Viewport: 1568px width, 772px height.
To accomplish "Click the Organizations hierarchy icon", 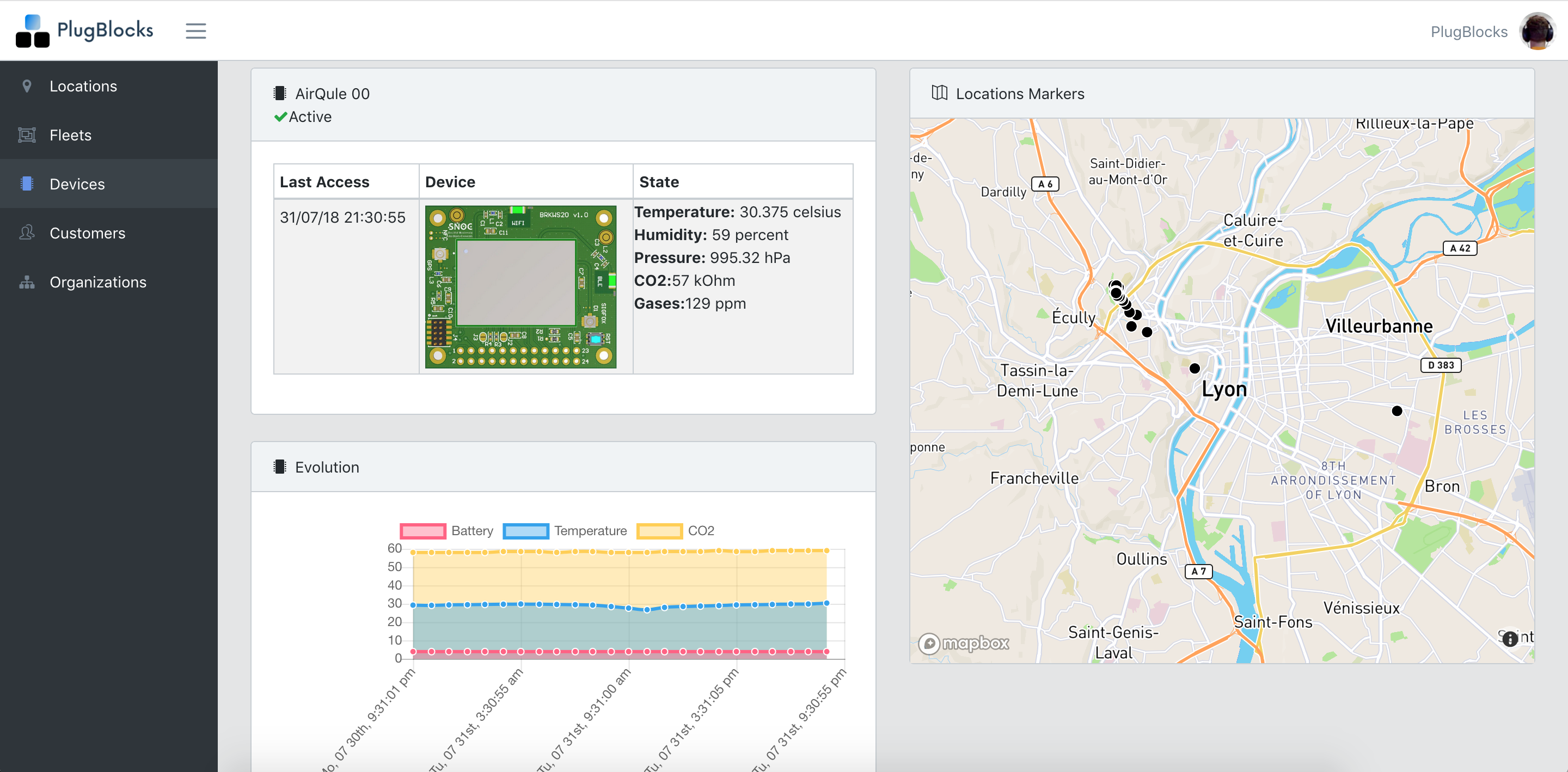I will (x=27, y=282).
